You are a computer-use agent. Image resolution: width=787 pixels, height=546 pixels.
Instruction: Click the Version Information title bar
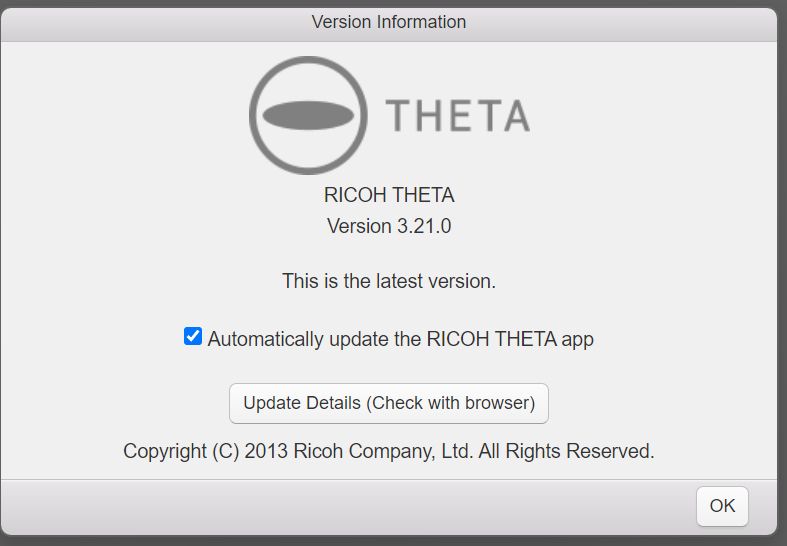[x=389, y=22]
